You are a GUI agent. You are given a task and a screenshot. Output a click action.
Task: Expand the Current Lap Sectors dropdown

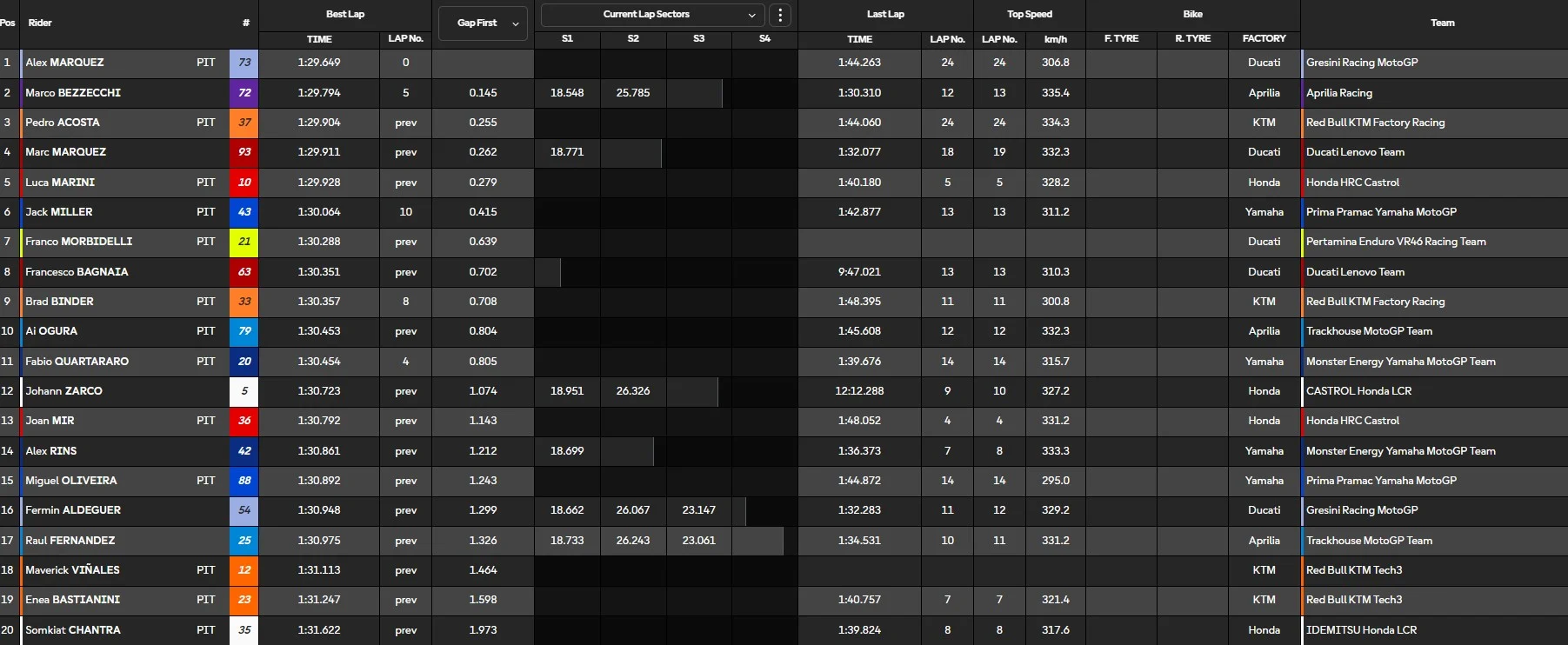tap(653, 15)
